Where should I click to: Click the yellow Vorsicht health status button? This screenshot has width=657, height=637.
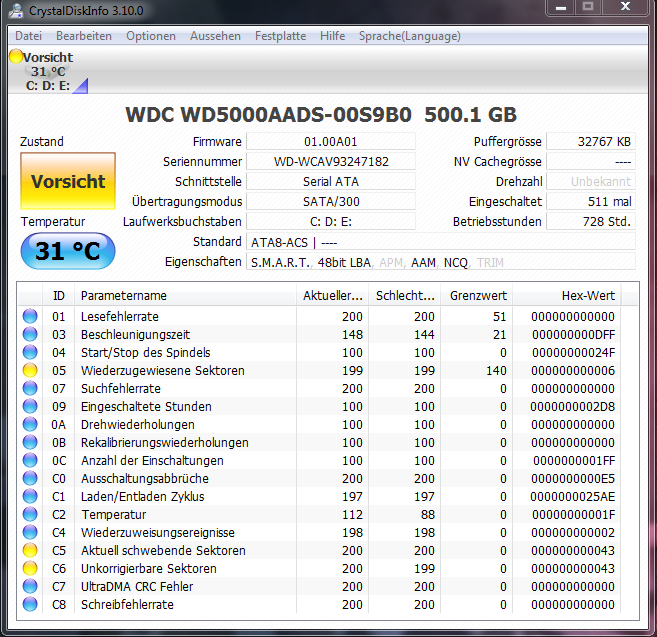[68, 181]
